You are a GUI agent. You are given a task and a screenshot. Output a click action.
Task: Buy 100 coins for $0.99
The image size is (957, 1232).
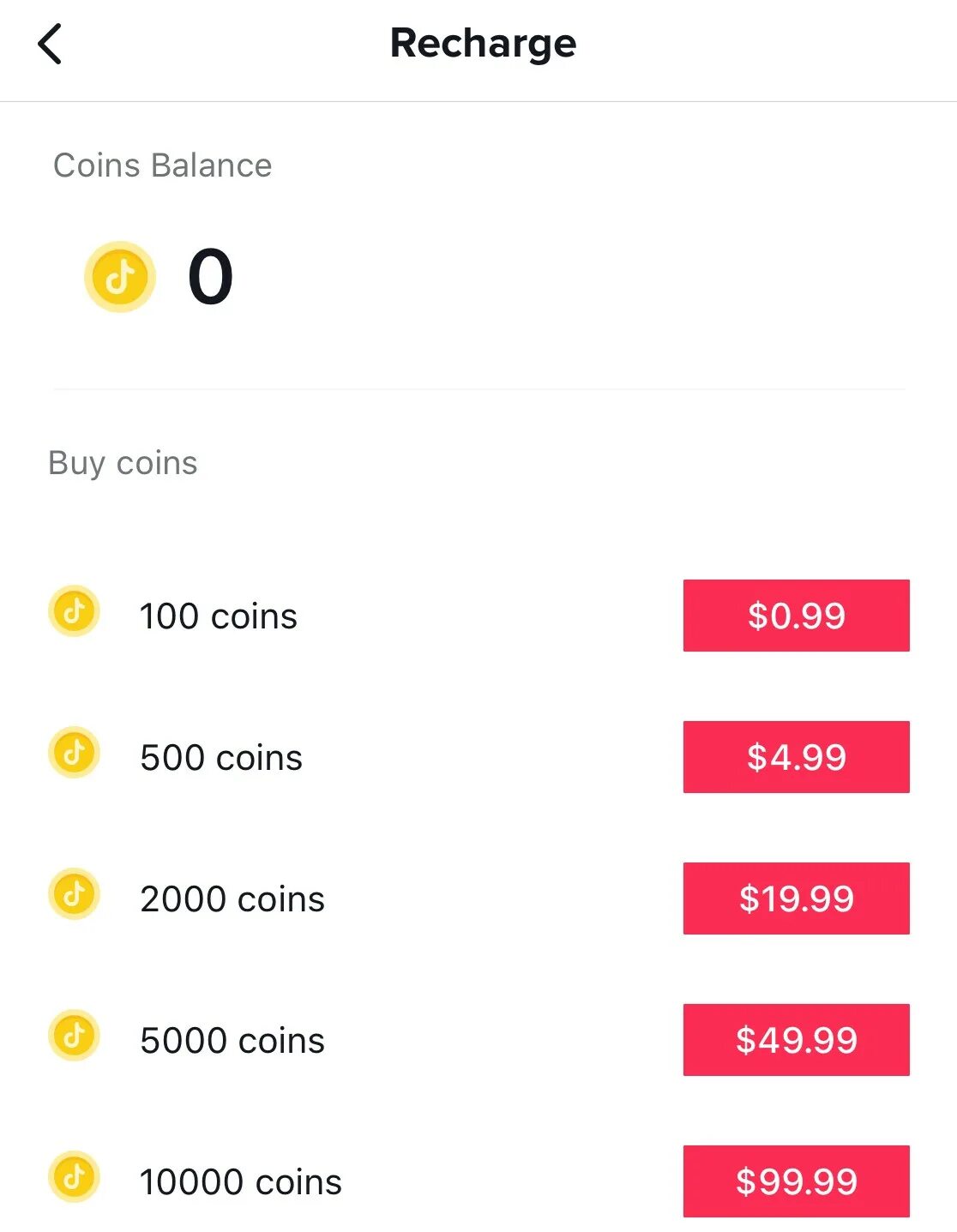click(796, 616)
